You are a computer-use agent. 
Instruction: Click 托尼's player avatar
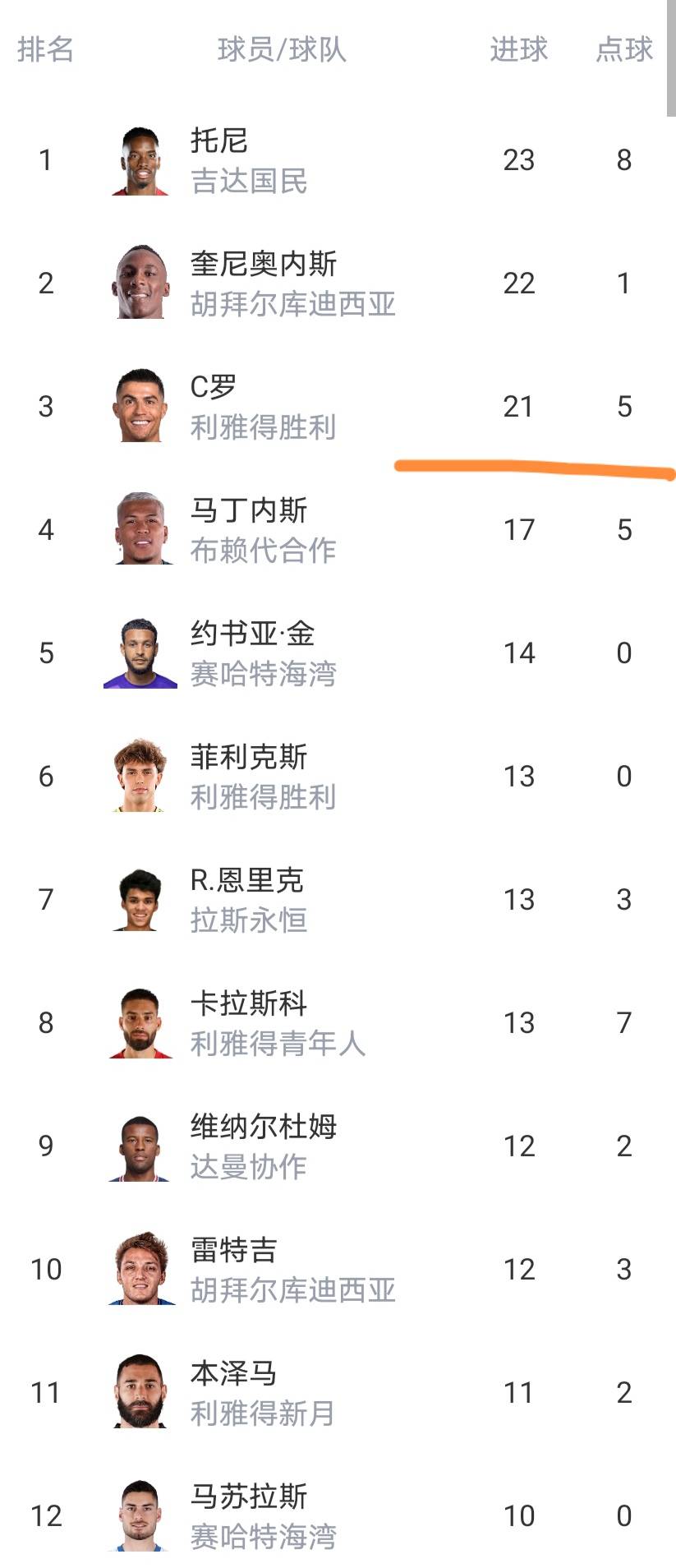[x=140, y=160]
